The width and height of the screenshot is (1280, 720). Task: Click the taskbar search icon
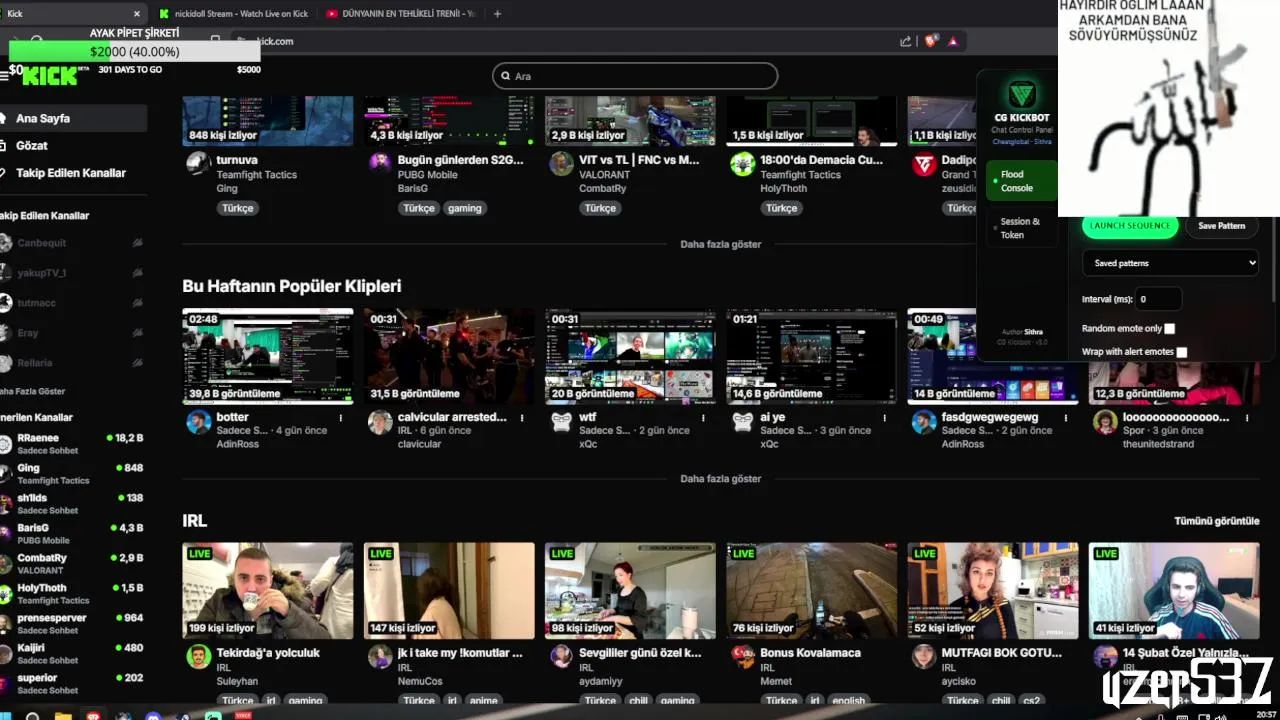tap(32, 716)
